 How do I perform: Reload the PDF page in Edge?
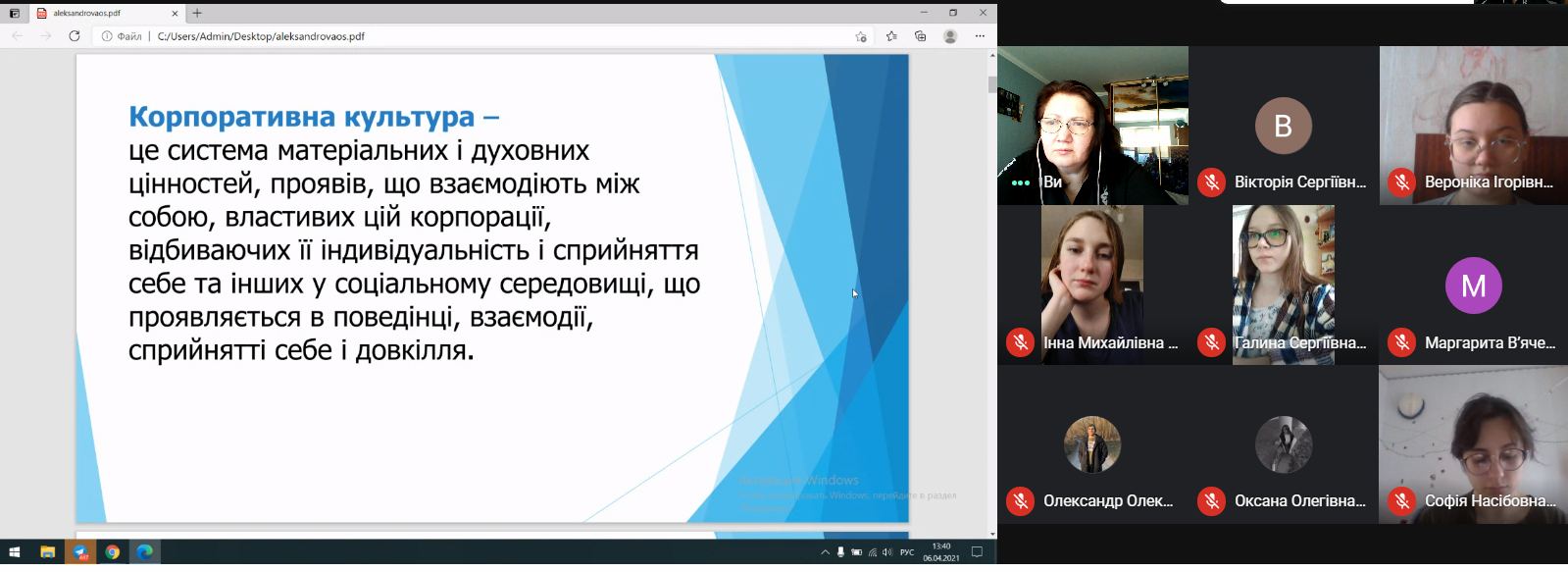(75, 36)
